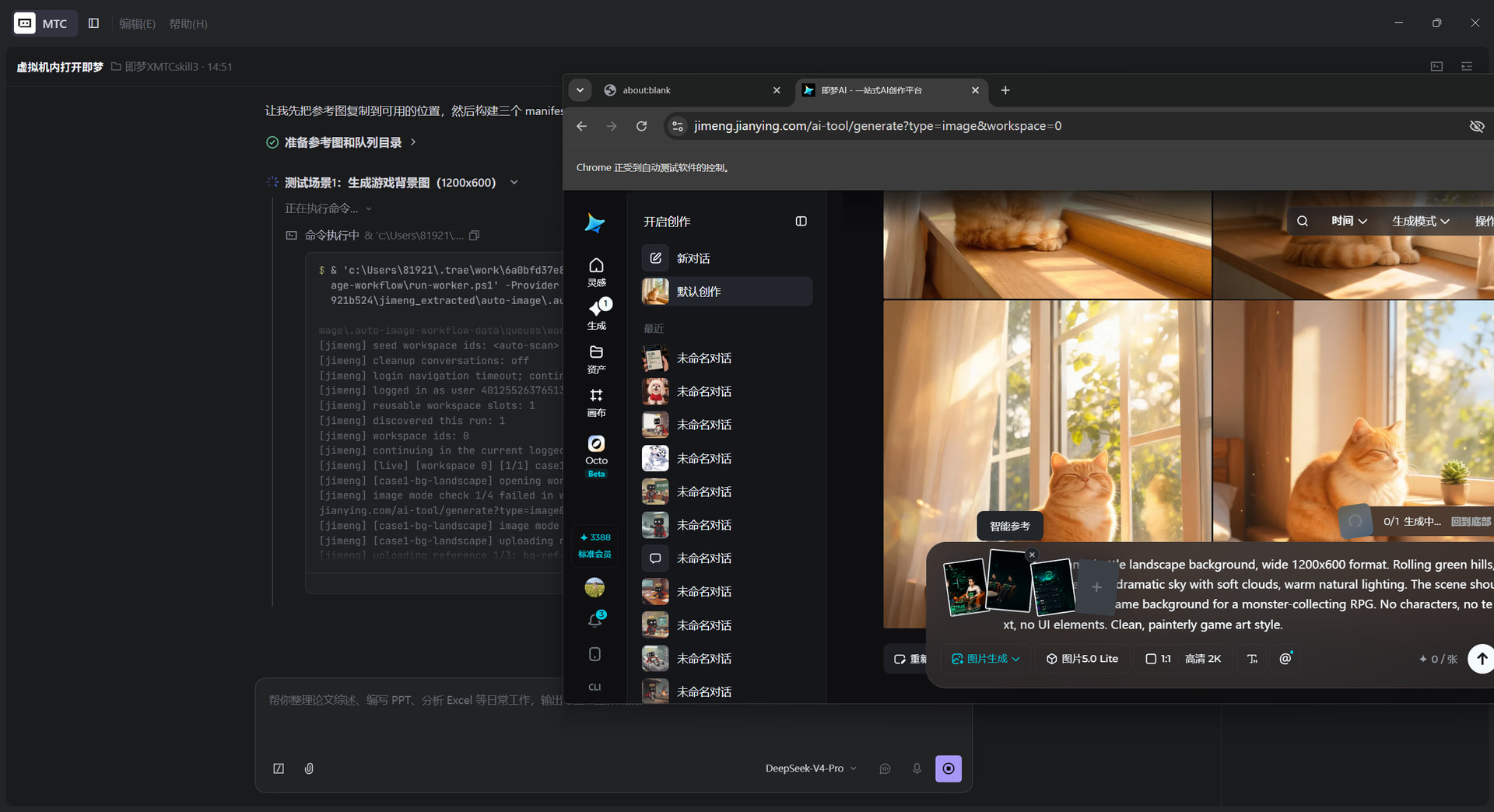Open the notifications bell in Jimeng
Image resolution: width=1494 pixels, height=812 pixels.
click(x=595, y=620)
